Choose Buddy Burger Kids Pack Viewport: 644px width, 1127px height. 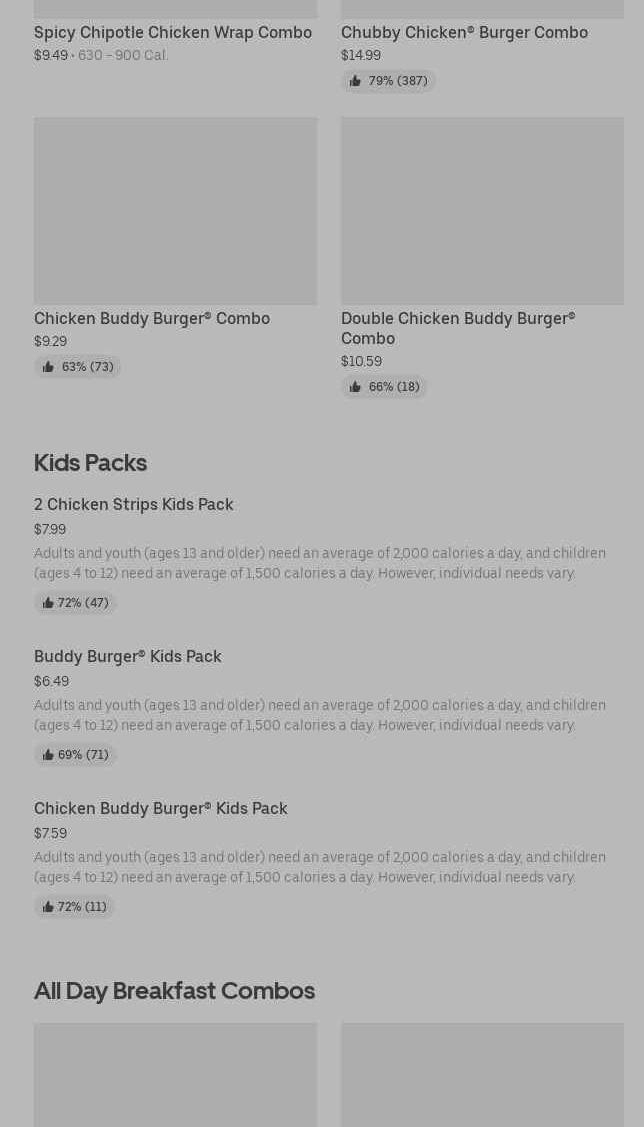(128, 656)
